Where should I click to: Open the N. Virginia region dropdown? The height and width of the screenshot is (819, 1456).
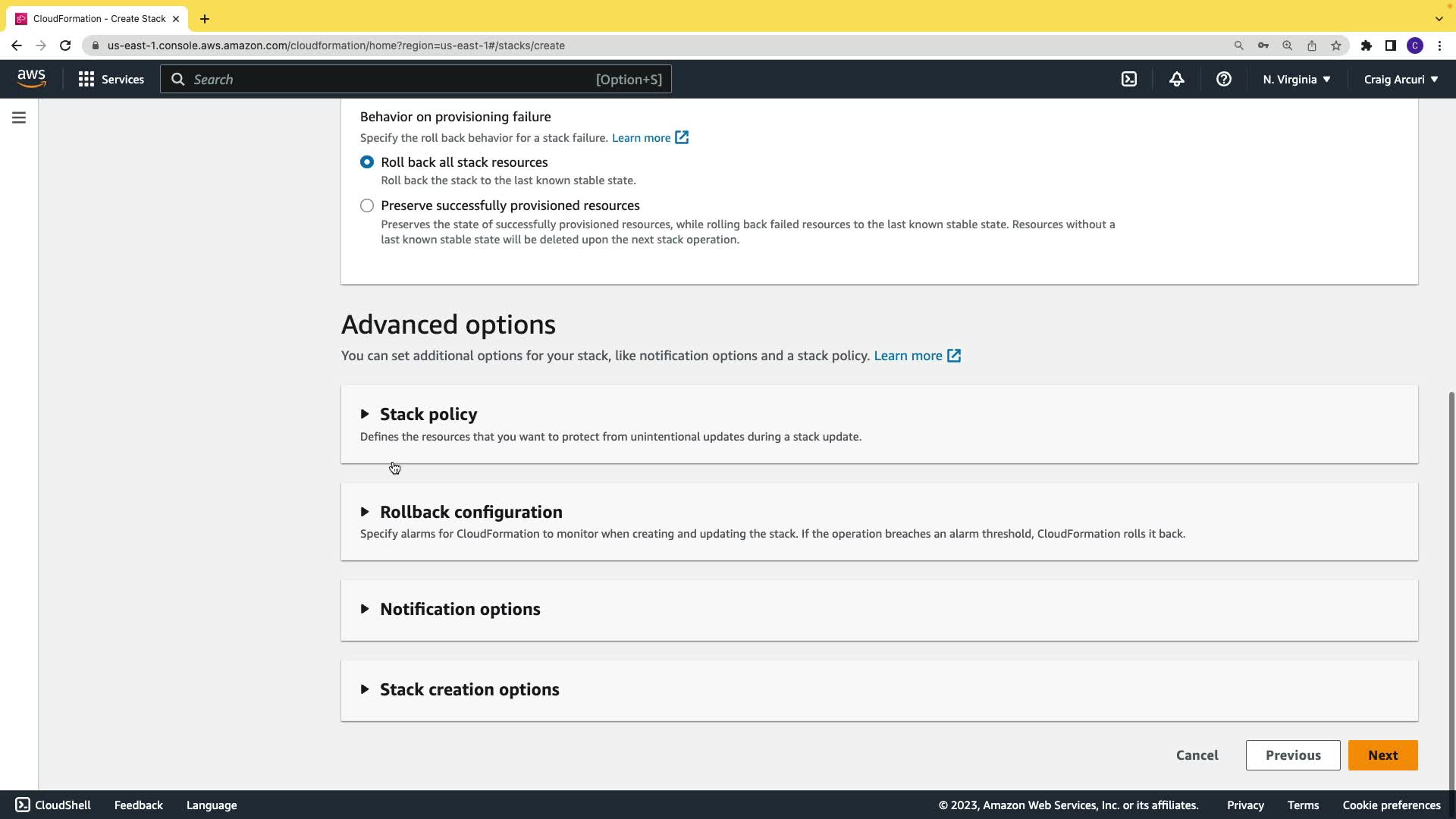(x=1296, y=80)
